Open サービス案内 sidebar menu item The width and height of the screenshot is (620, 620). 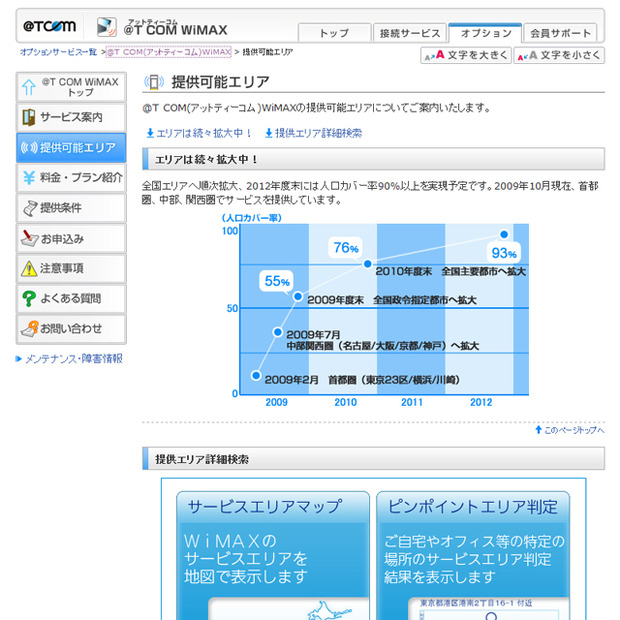(x=71, y=117)
